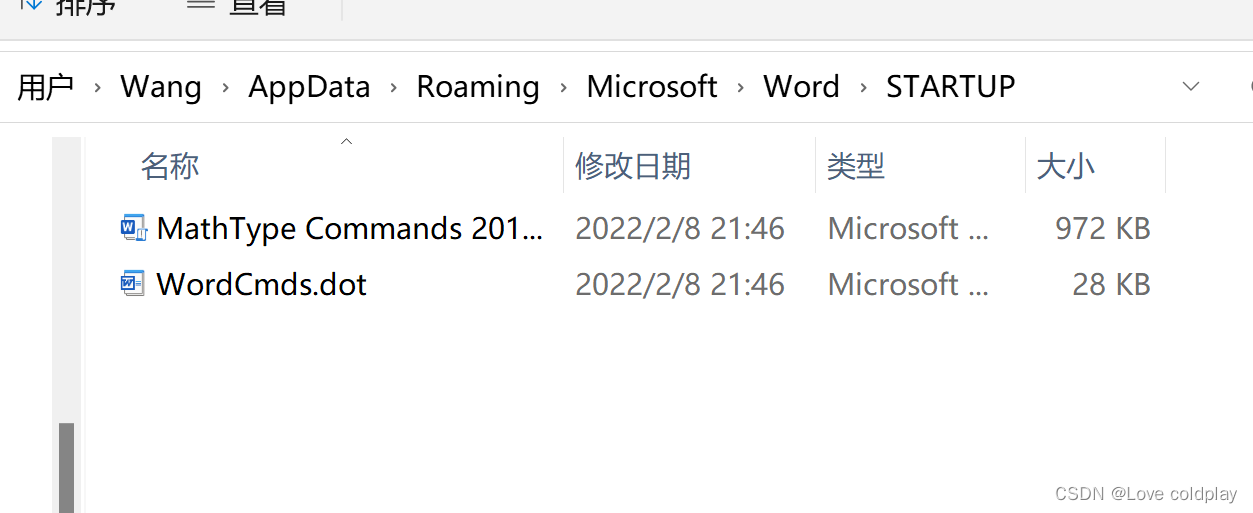Viewport: 1253px width, 513px height.
Task: Select the WordCmds.dot file name
Action: pyautogui.click(x=262, y=285)
